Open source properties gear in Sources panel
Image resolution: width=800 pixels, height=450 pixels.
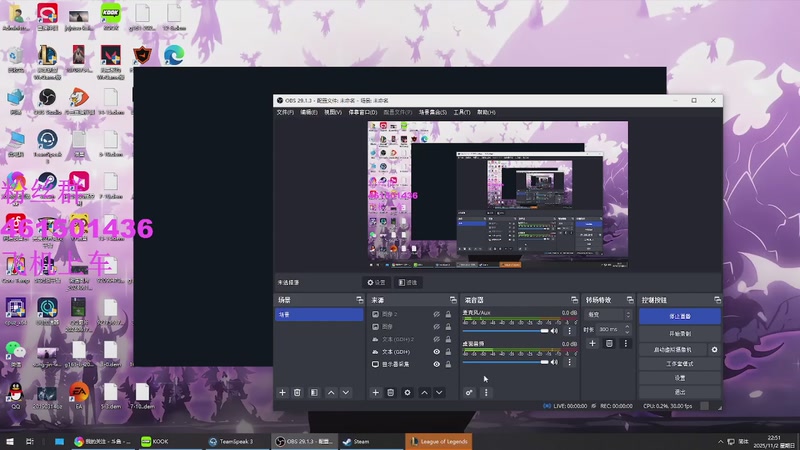(x=407, y=392)
